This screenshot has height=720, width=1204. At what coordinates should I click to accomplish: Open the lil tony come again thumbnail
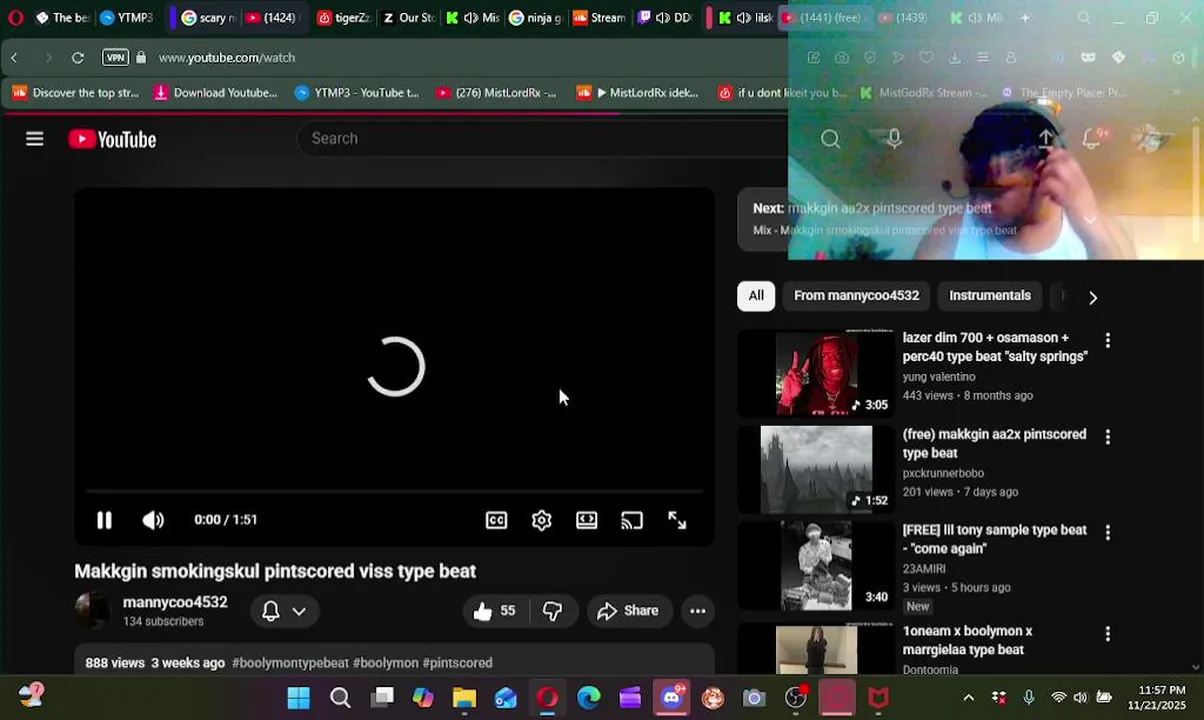pyautogui.click(x=816, y=565)
